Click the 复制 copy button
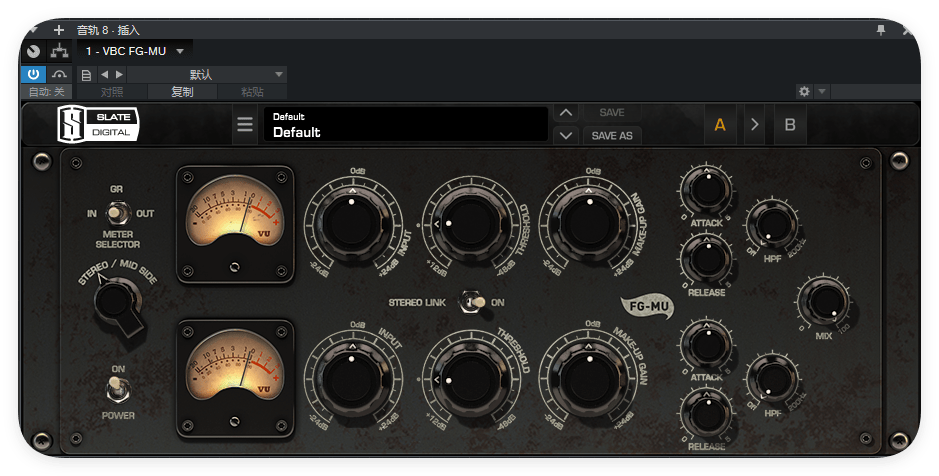 182,92
